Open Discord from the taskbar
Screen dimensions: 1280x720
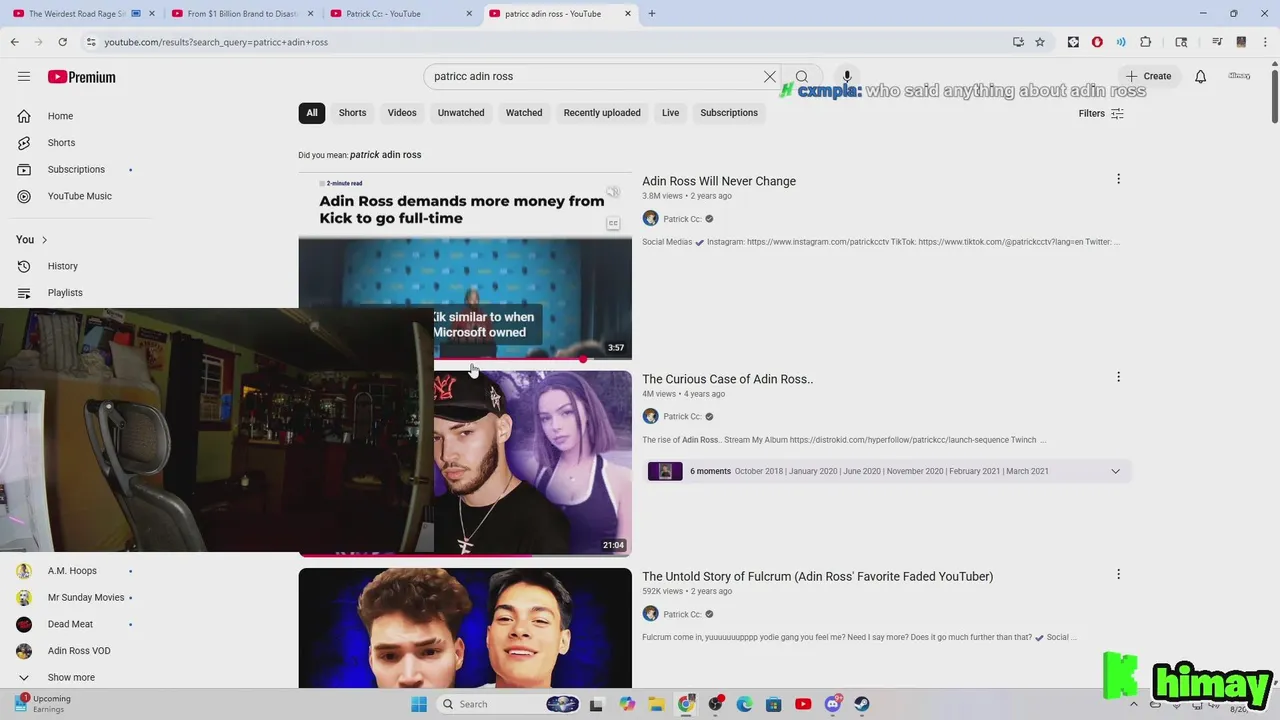pyautogui.click(x=833, y=704)
